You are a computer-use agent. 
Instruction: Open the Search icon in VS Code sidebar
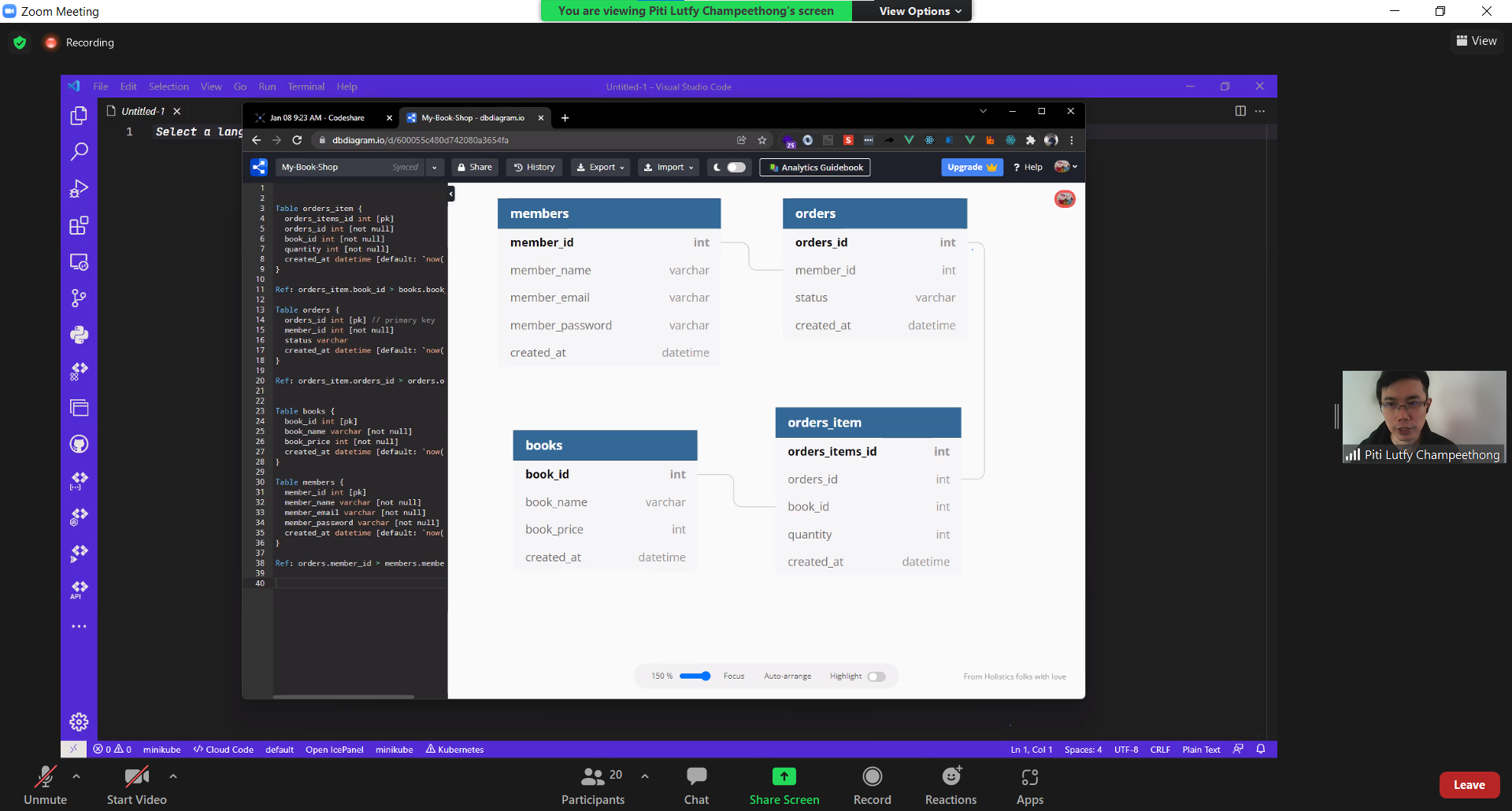pyautogui.click(x=79, y=151)
